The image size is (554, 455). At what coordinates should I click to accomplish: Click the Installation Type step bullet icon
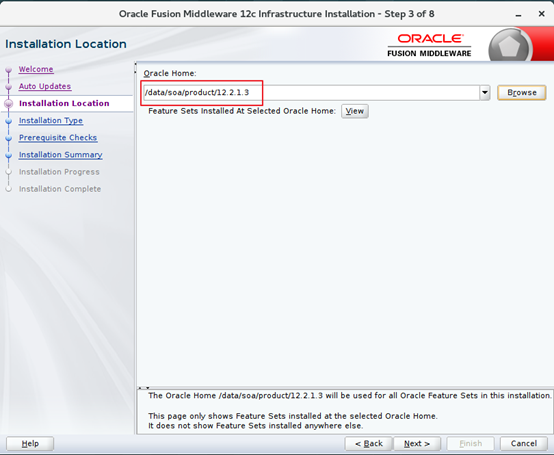pyautogui.click(x=9, y=121)
